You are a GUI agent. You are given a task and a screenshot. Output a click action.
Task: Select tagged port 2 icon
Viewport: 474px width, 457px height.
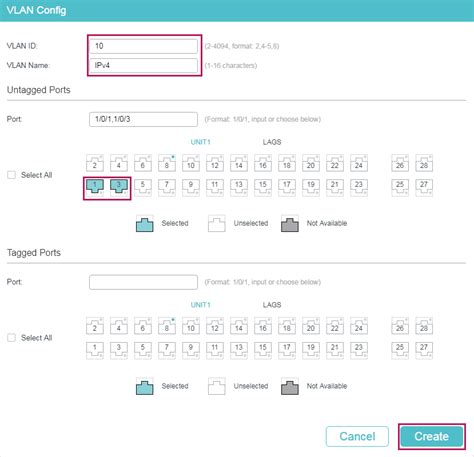coord(95,326)
